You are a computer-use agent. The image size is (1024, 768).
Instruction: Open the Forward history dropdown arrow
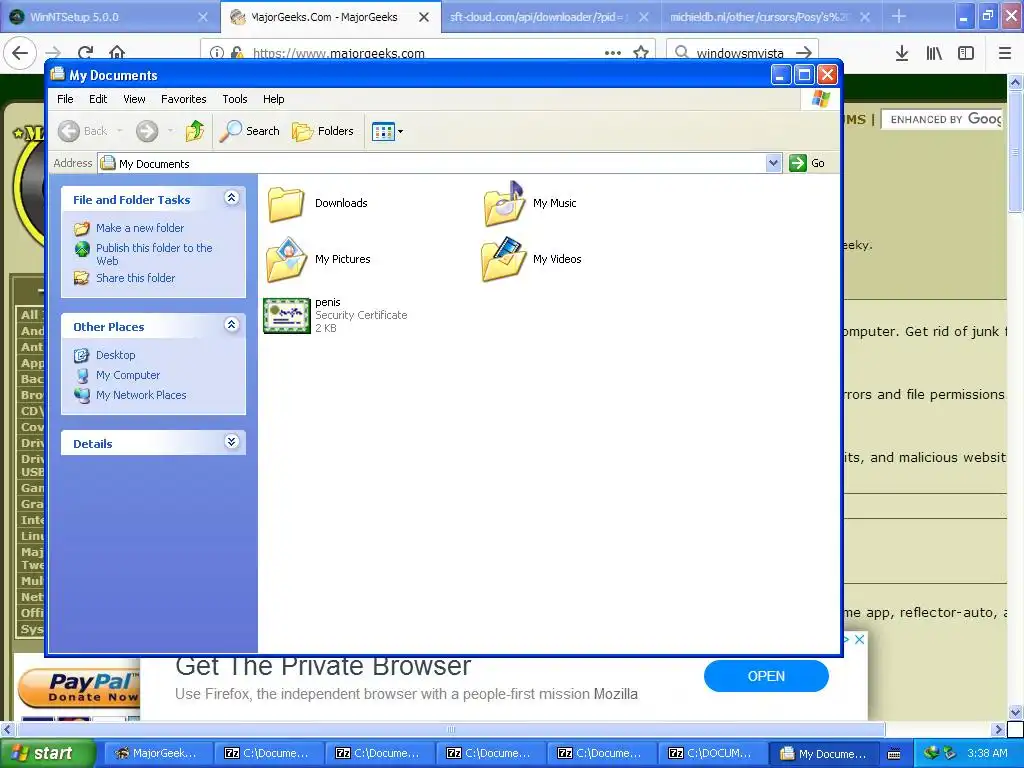170,131
